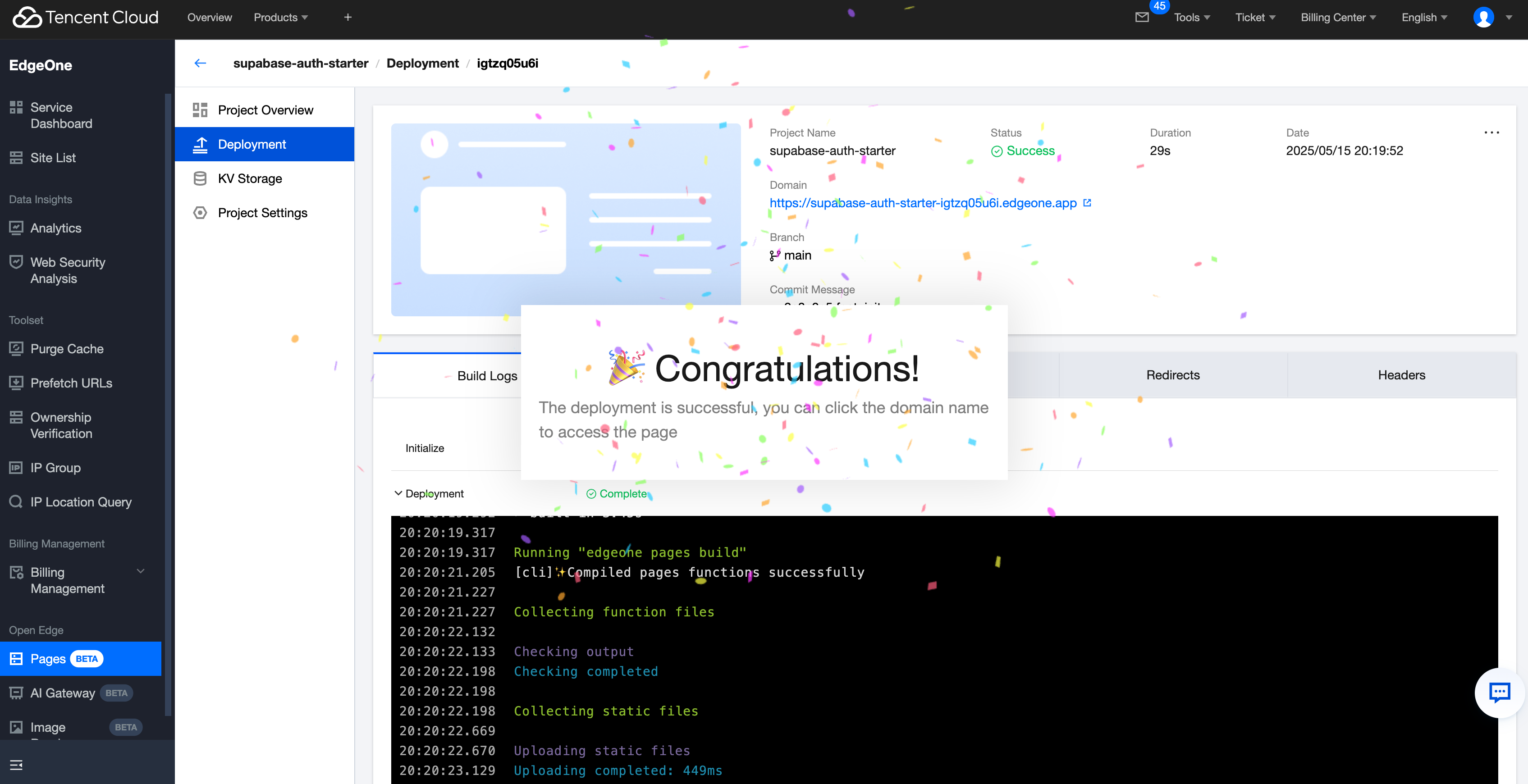Image resolution: width=1528 pixels, height=784 pixels.
Task: Click the deployment preview thumbnail
Action: (x=565, y=219)
